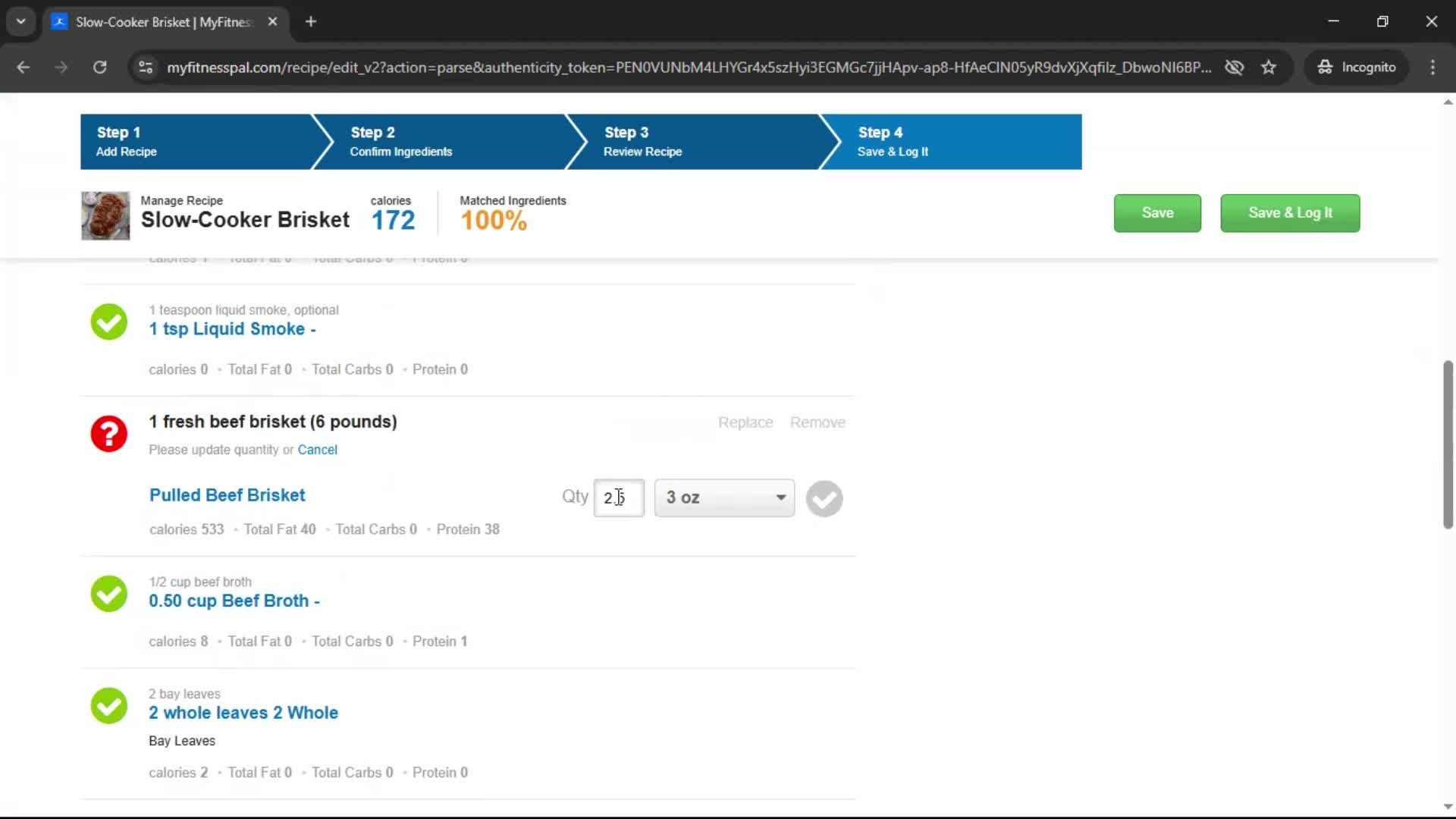Close the Slow-Cooker Brisket tab

272,21
